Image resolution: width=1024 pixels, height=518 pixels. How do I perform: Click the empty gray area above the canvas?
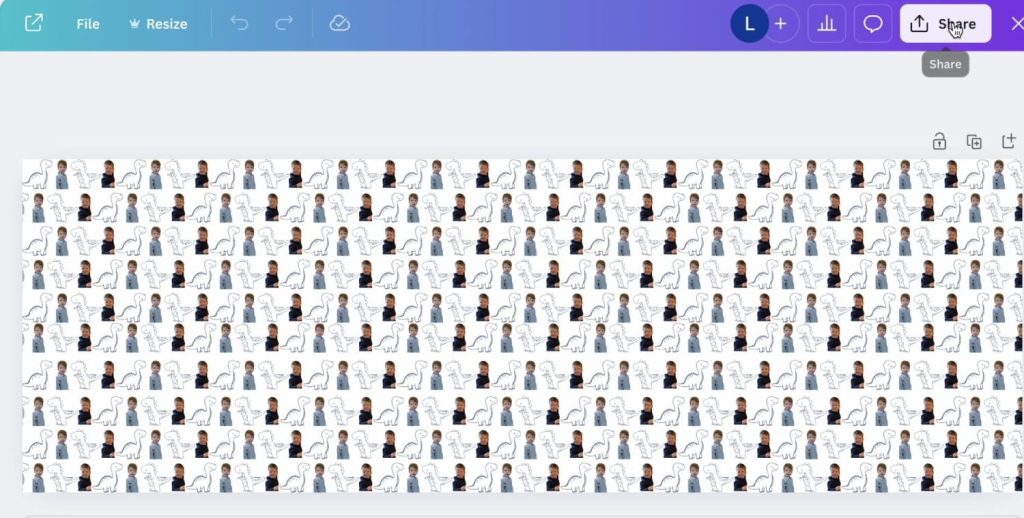pyautogui.click(x=457, y=98)
